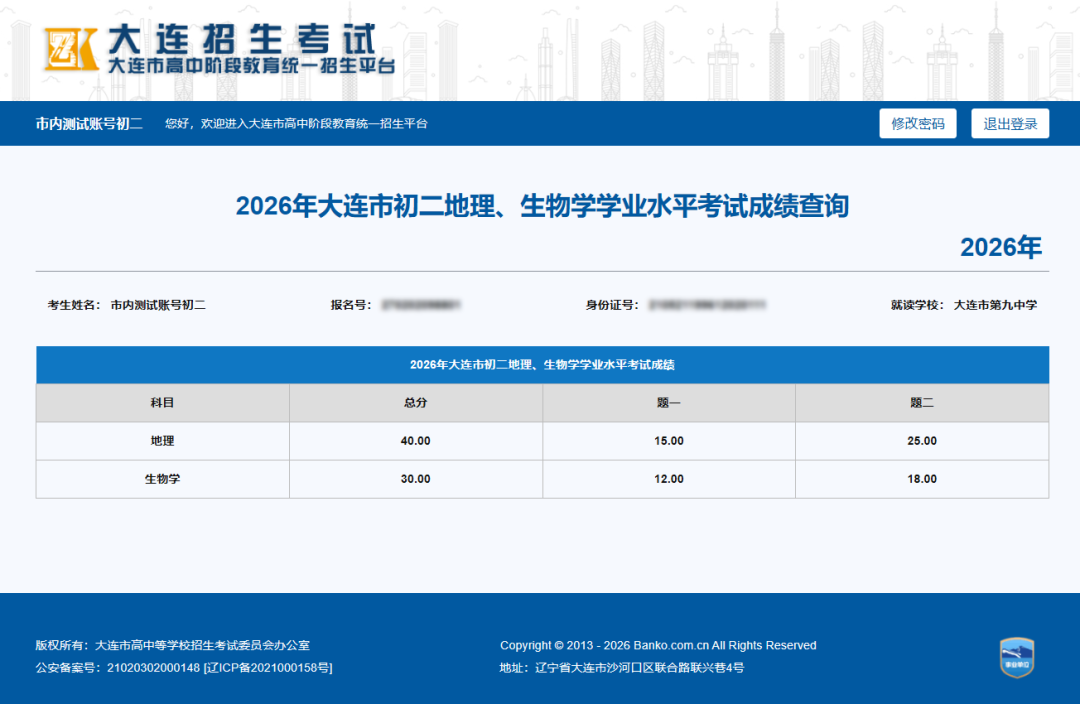Image resolution: width=1080 pixels, height=704 pixels.
Task: Click the school name 大连市第九中学
Action: click(995, 305)
